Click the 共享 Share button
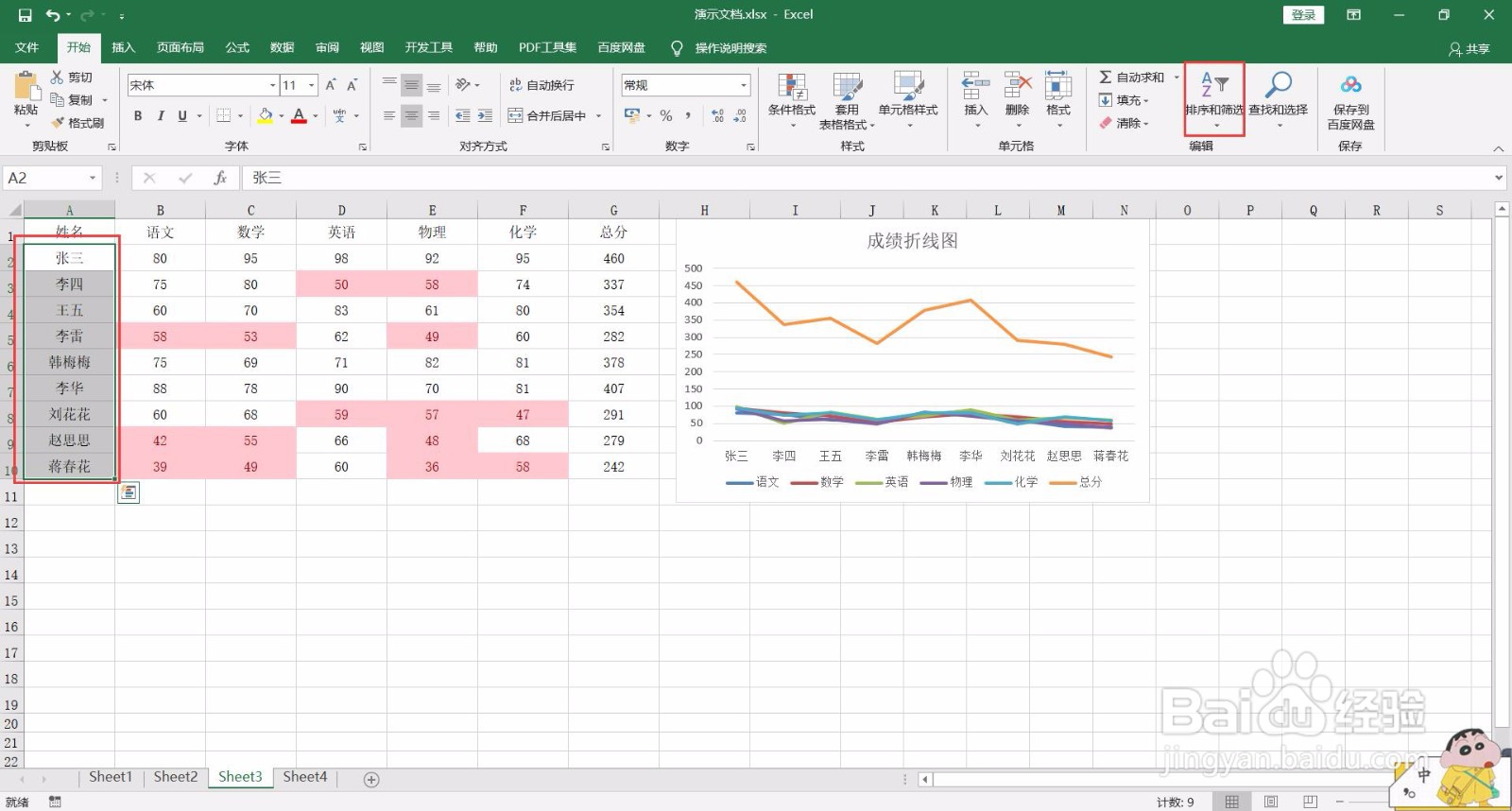The width and height of the screenshot is (1512, 811). tap(1469, 48)
